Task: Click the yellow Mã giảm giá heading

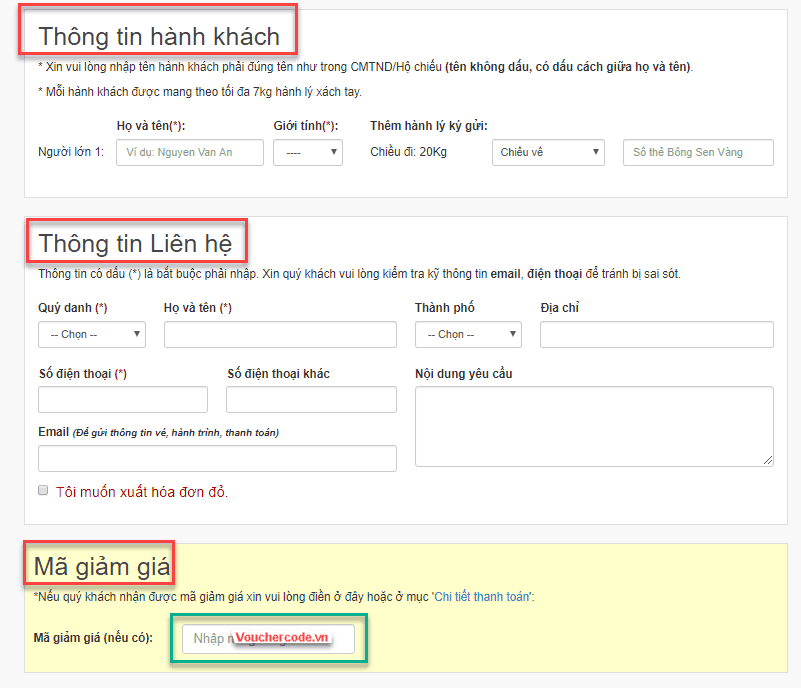Action: (101, 567)
